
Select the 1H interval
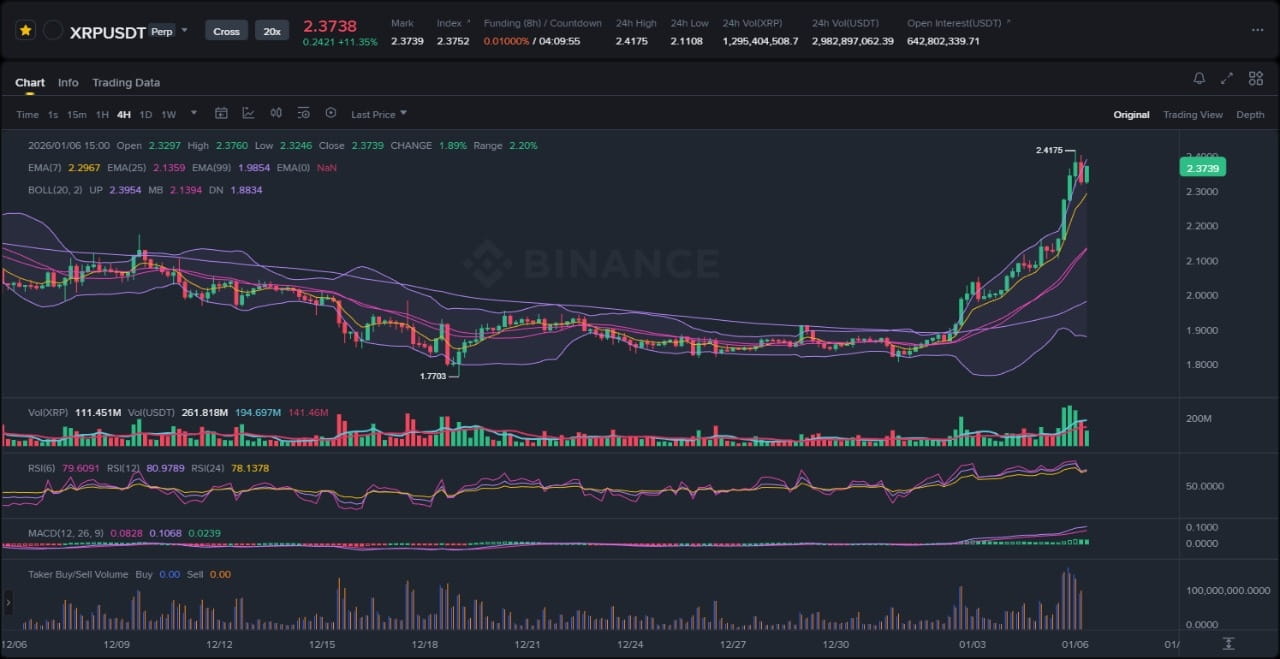102,115
